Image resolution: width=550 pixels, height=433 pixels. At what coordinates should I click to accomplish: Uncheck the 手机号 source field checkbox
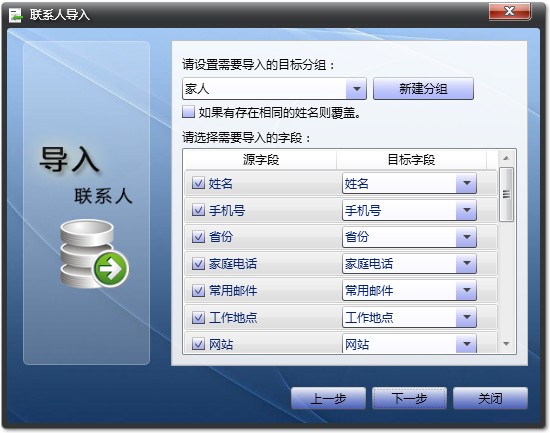point(198,210)
